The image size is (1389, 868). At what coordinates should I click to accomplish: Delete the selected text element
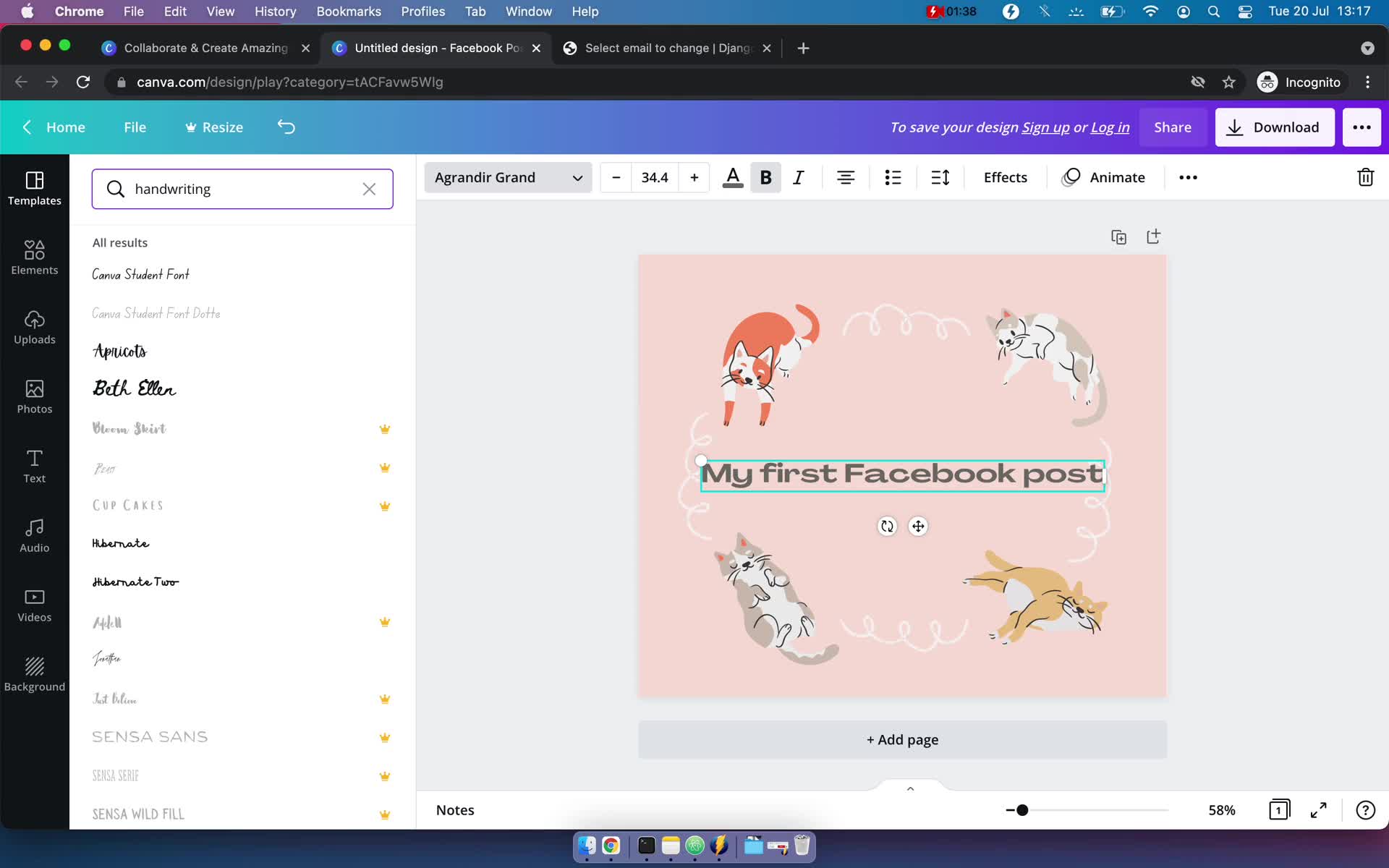pyautogui.click(x=1365, y=177)
